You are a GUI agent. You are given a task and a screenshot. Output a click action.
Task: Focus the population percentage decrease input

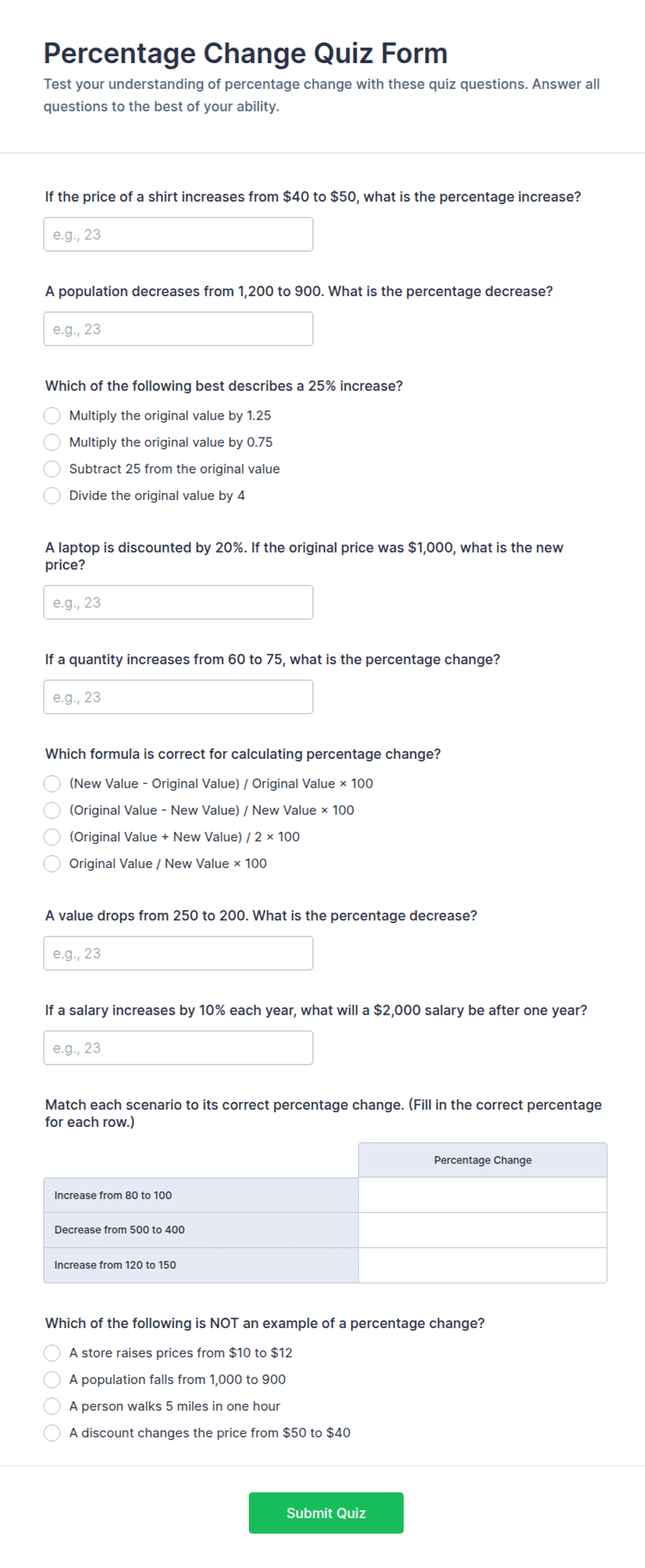pyautogui.click(x=178, y=329)
